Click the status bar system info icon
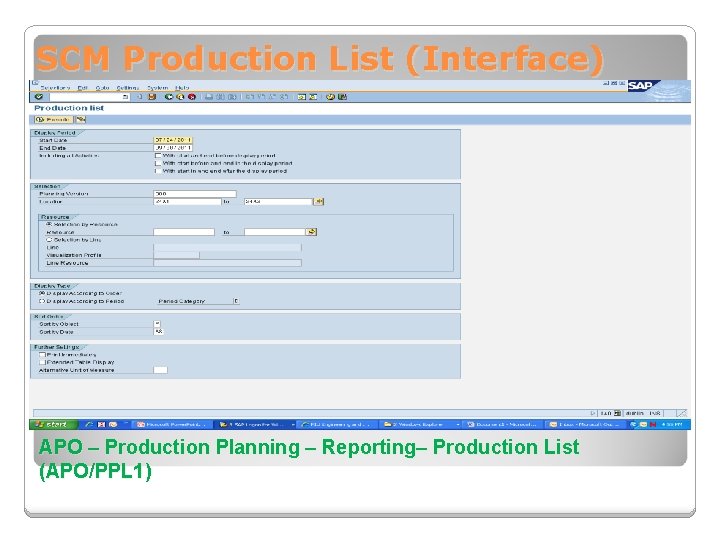 coord(617,413)
